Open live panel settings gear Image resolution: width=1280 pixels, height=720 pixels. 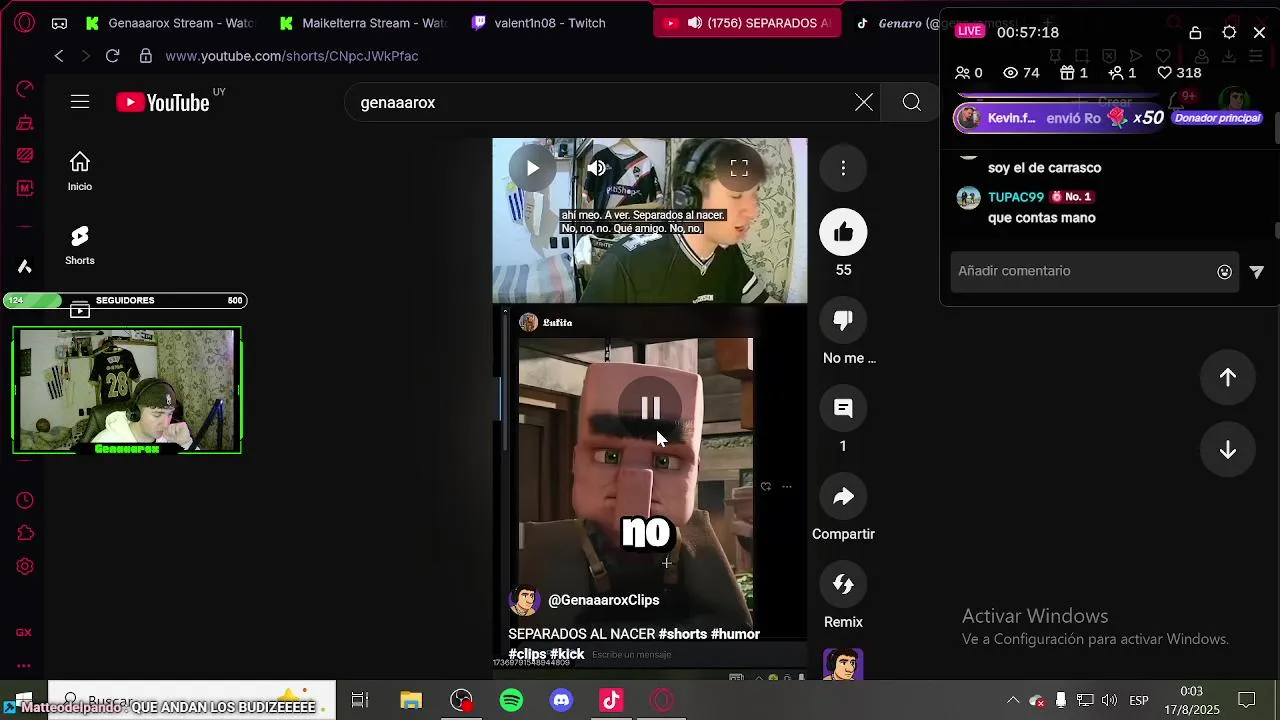[1229, 32]
